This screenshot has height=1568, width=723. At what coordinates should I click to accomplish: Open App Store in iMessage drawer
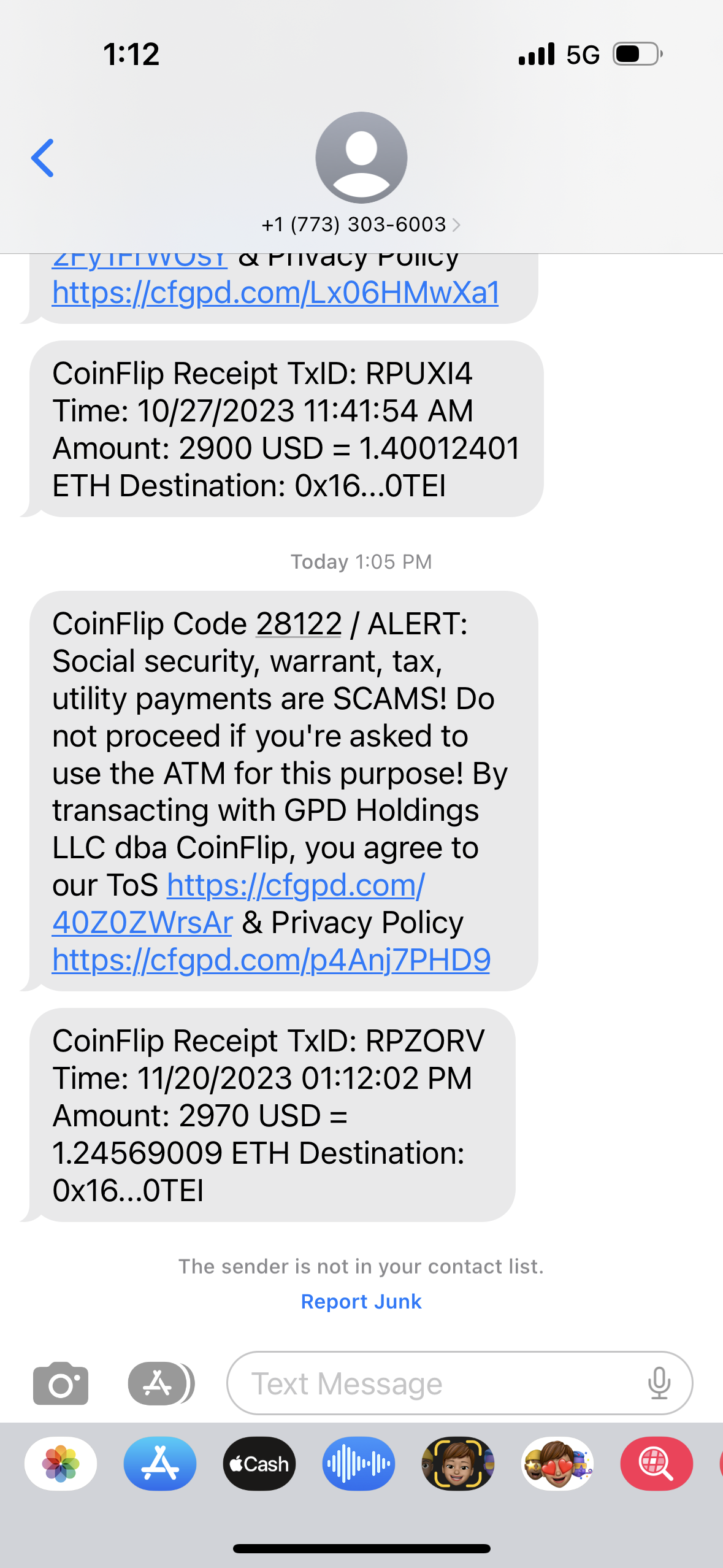(160, 1464)
